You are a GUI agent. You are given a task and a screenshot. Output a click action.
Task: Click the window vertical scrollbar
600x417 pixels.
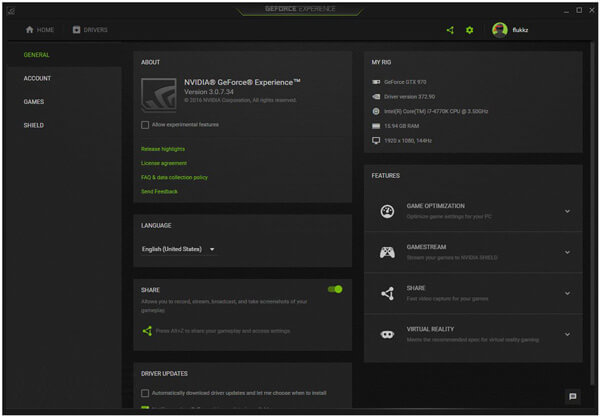tap(593, 214)
